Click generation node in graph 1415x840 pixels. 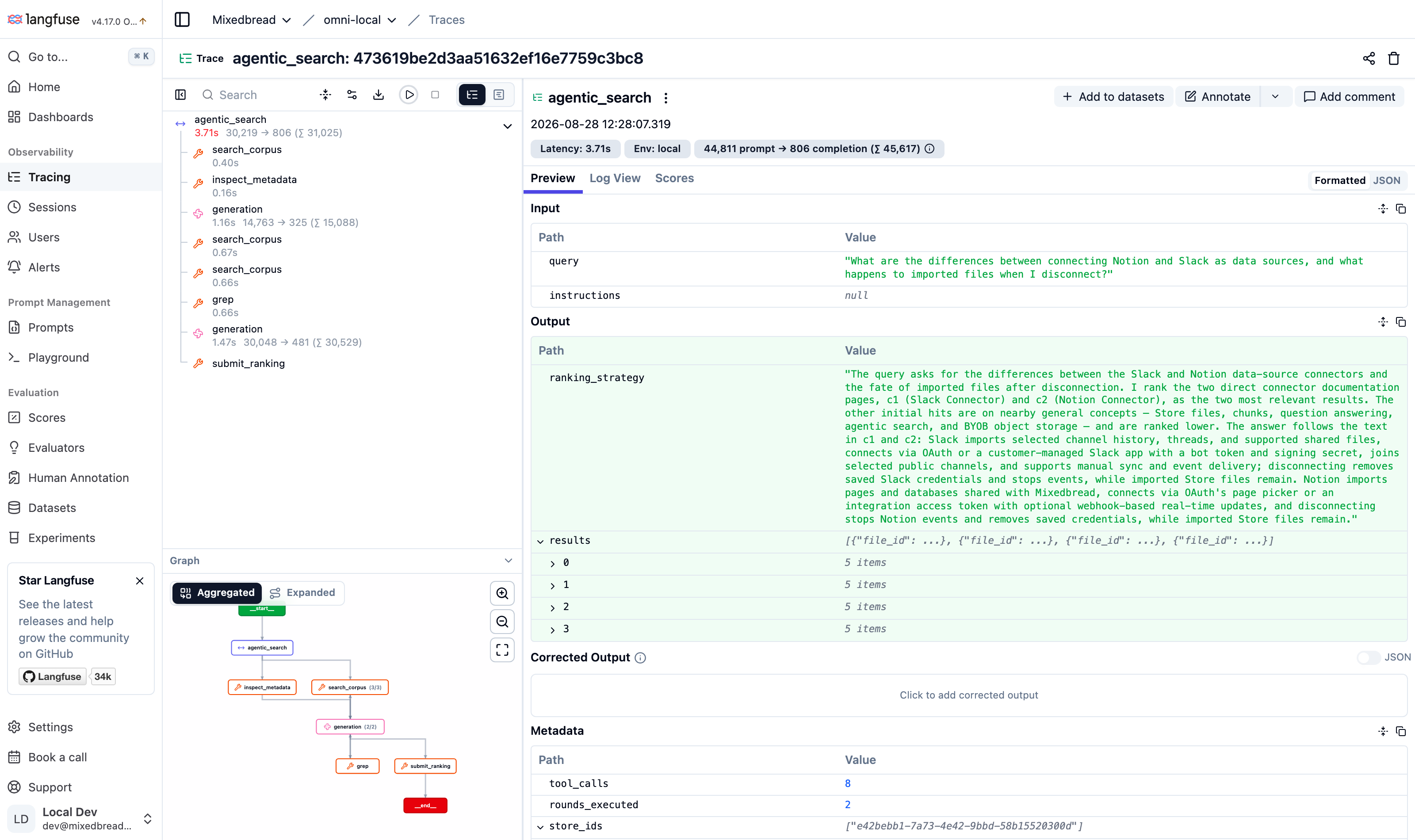(x=350, y=727)
